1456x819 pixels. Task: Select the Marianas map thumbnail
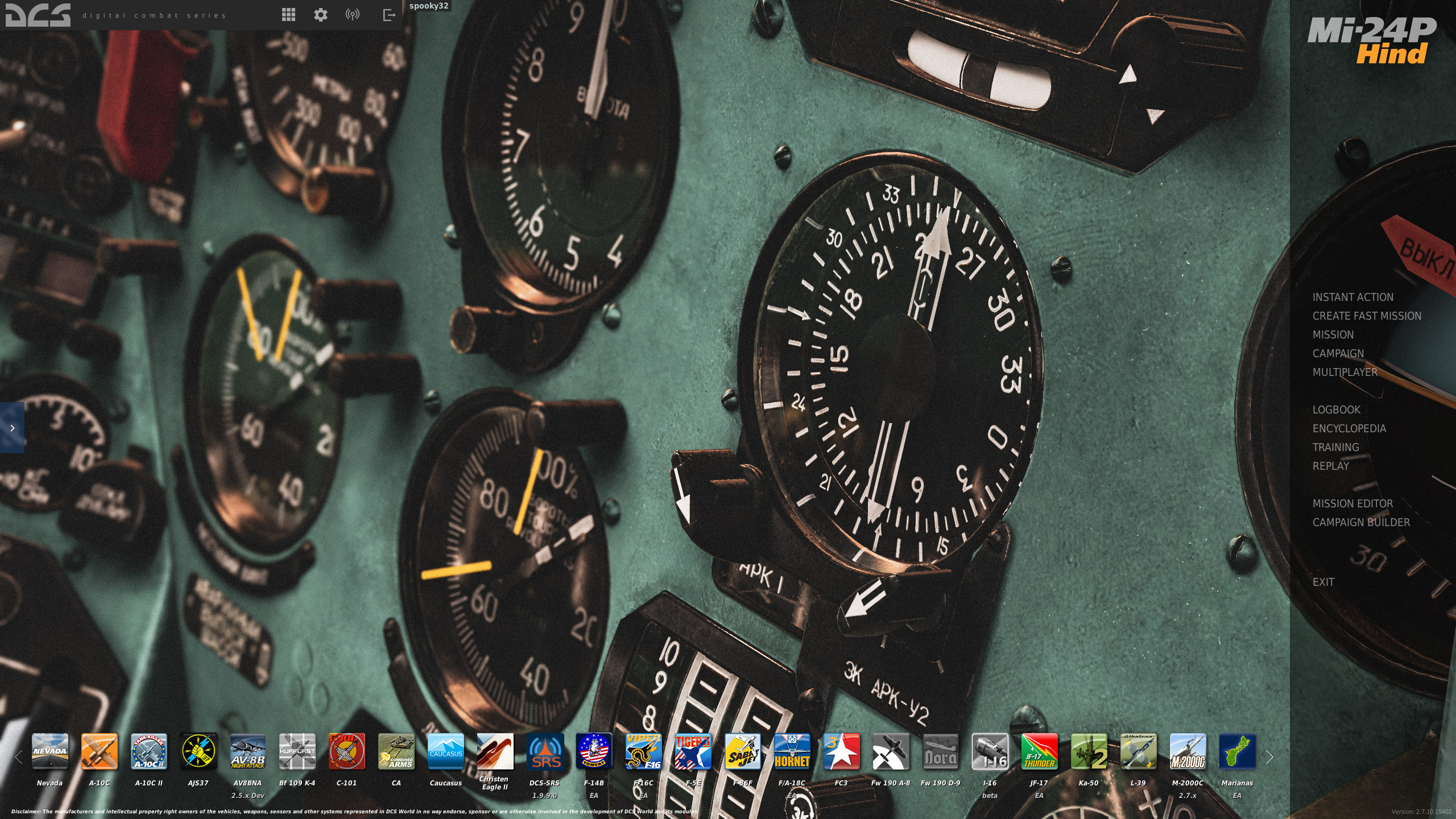click(x=1237, y=751)
